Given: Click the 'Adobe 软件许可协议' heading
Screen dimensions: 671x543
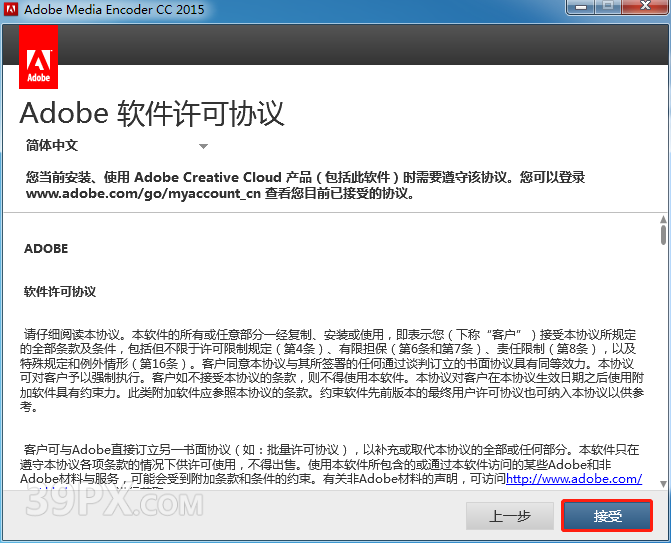Looking at the screenshot, I should pyautogui.click(x=152, y=114).
